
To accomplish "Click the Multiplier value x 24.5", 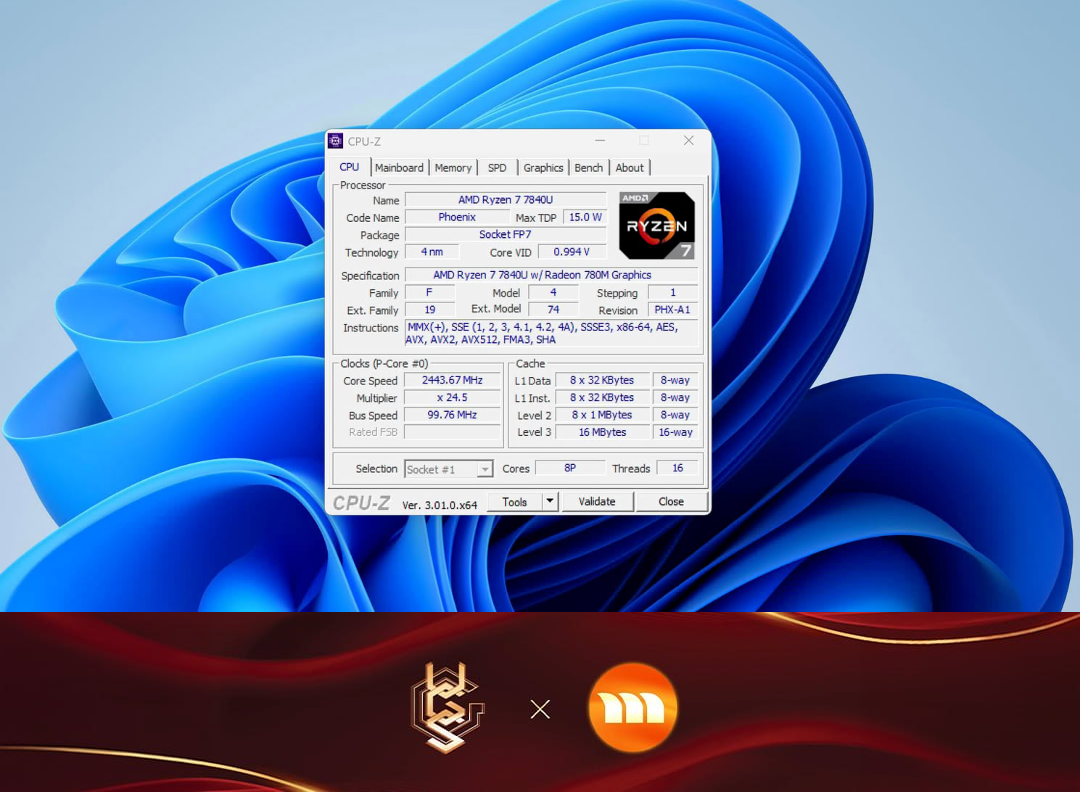I will 452,397.
